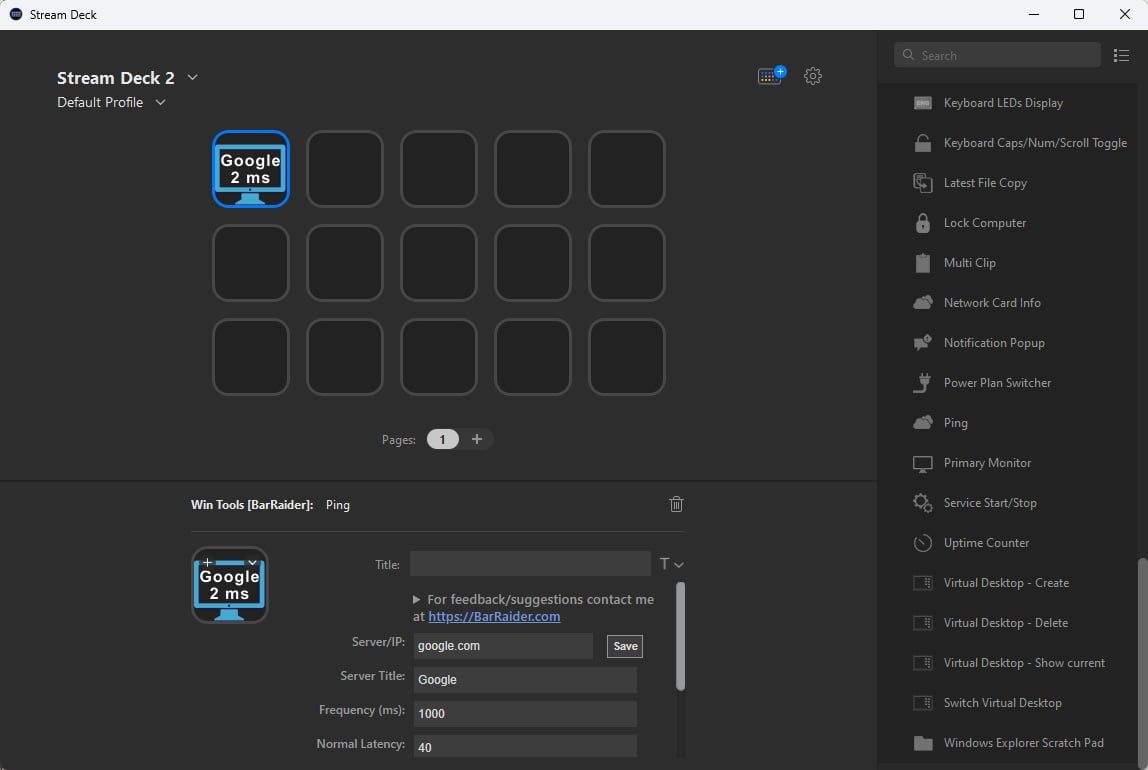Choose the Power Plan Switcher action
The image size is (1148, 770).
pos(997,383)
